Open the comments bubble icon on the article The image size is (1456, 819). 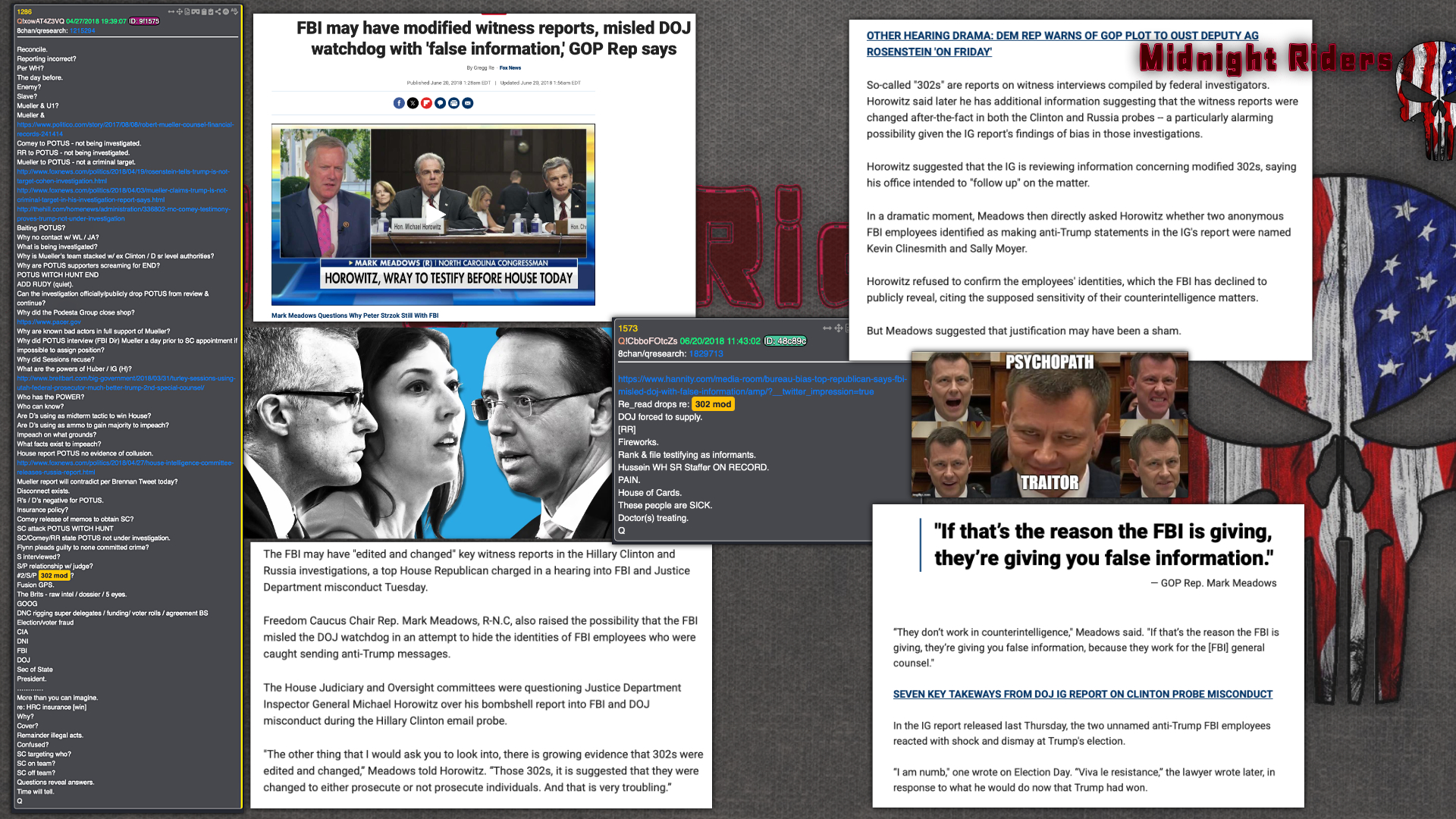pos(440,103)
